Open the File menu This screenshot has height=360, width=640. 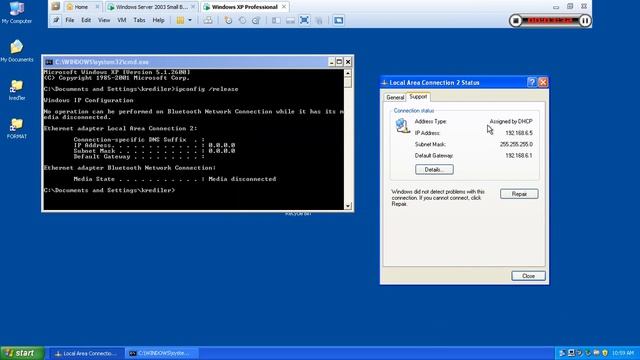pos(70,20)
